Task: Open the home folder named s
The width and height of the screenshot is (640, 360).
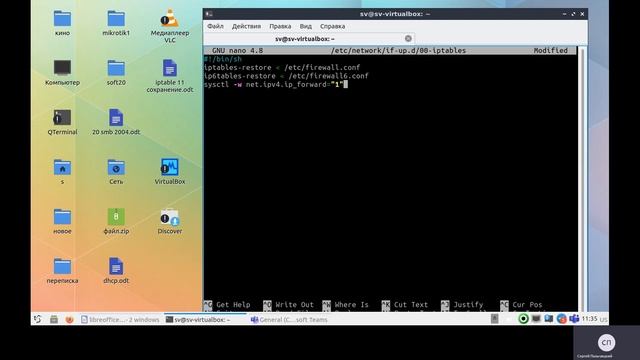Action: click(62, 167)
